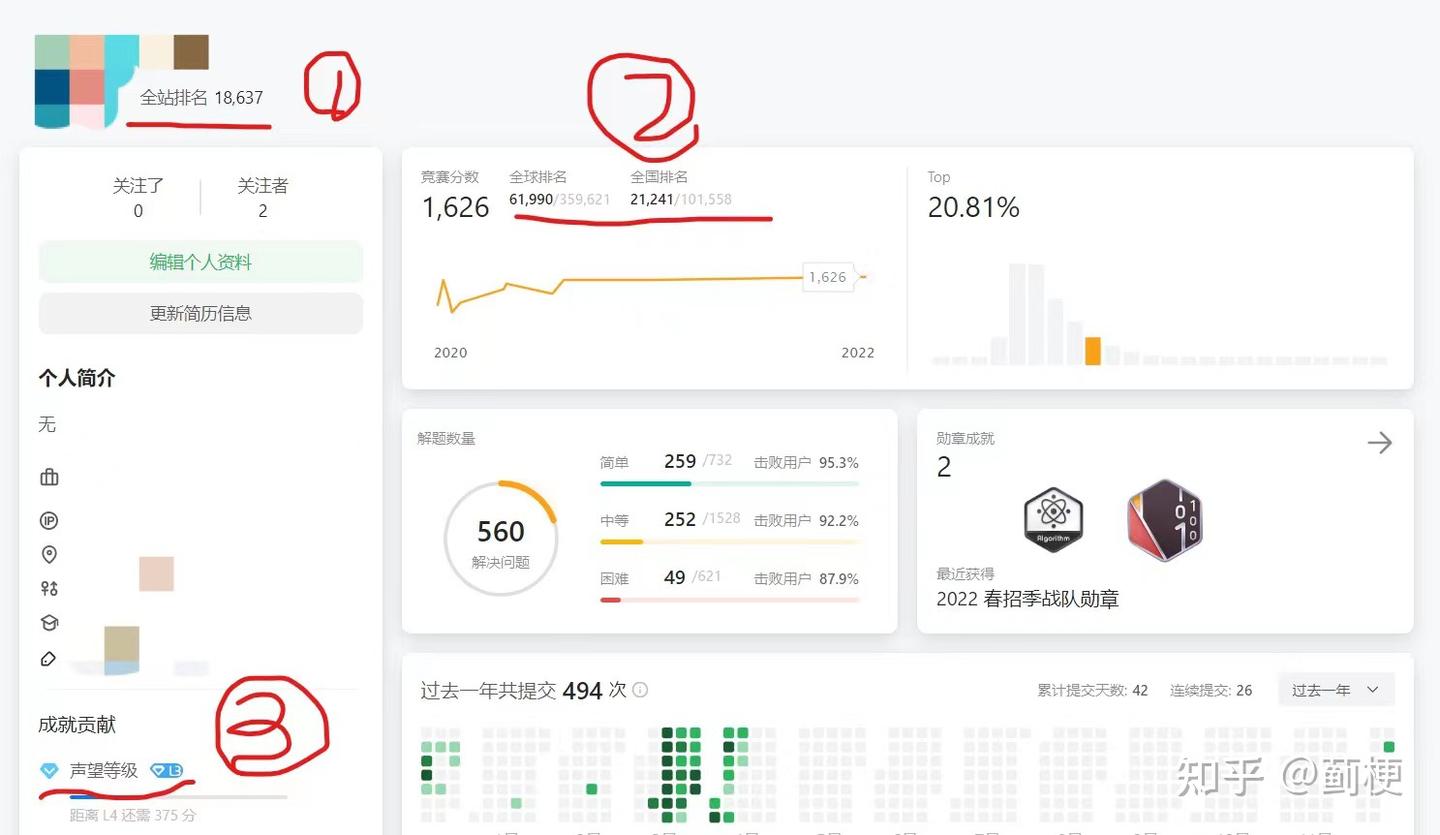This screenshot has height=835, width=1440.
Task: Click the L3 reputation level badge
Action: (168, 770)
